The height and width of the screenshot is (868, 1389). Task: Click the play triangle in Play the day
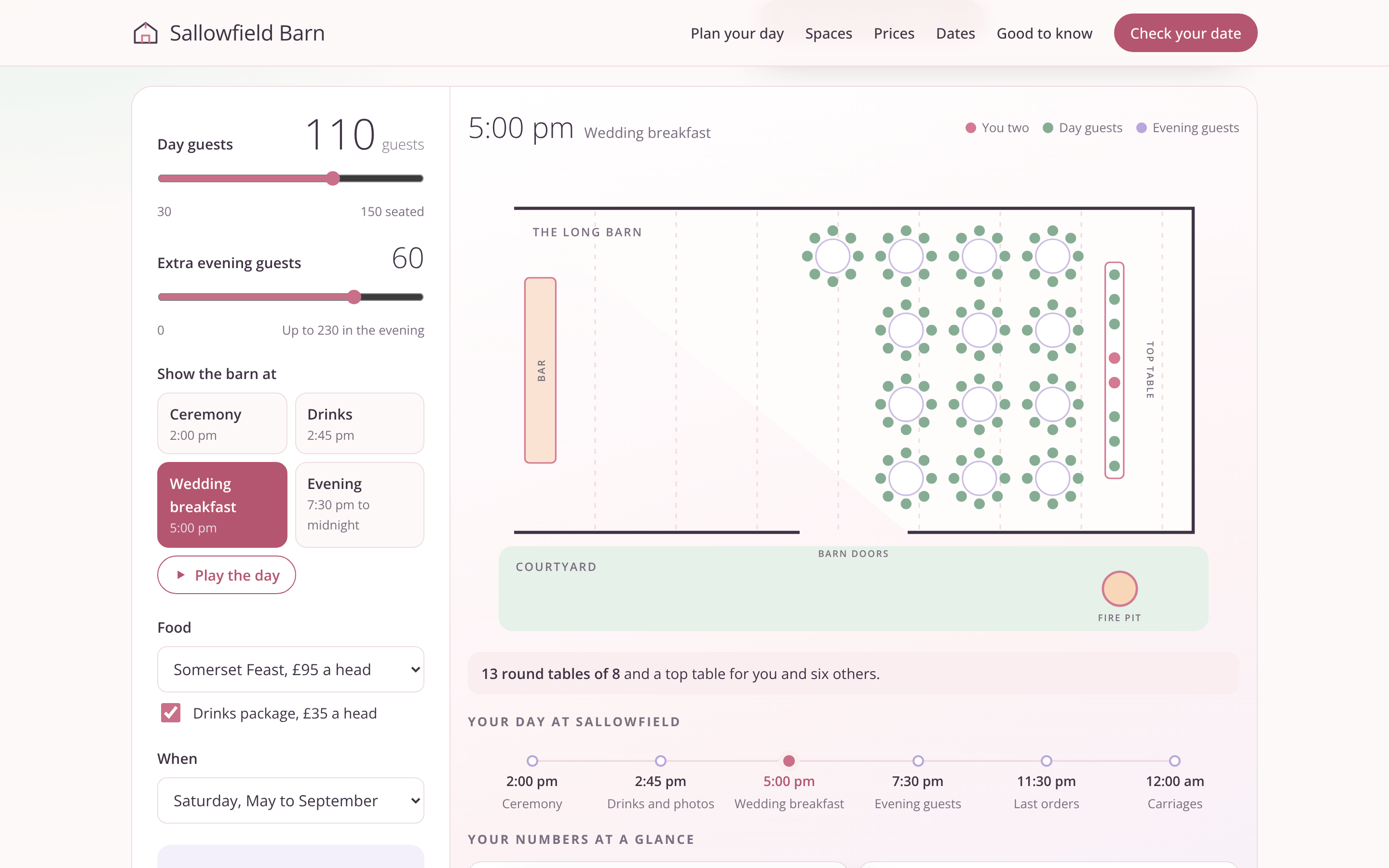(x=181, y=575)
